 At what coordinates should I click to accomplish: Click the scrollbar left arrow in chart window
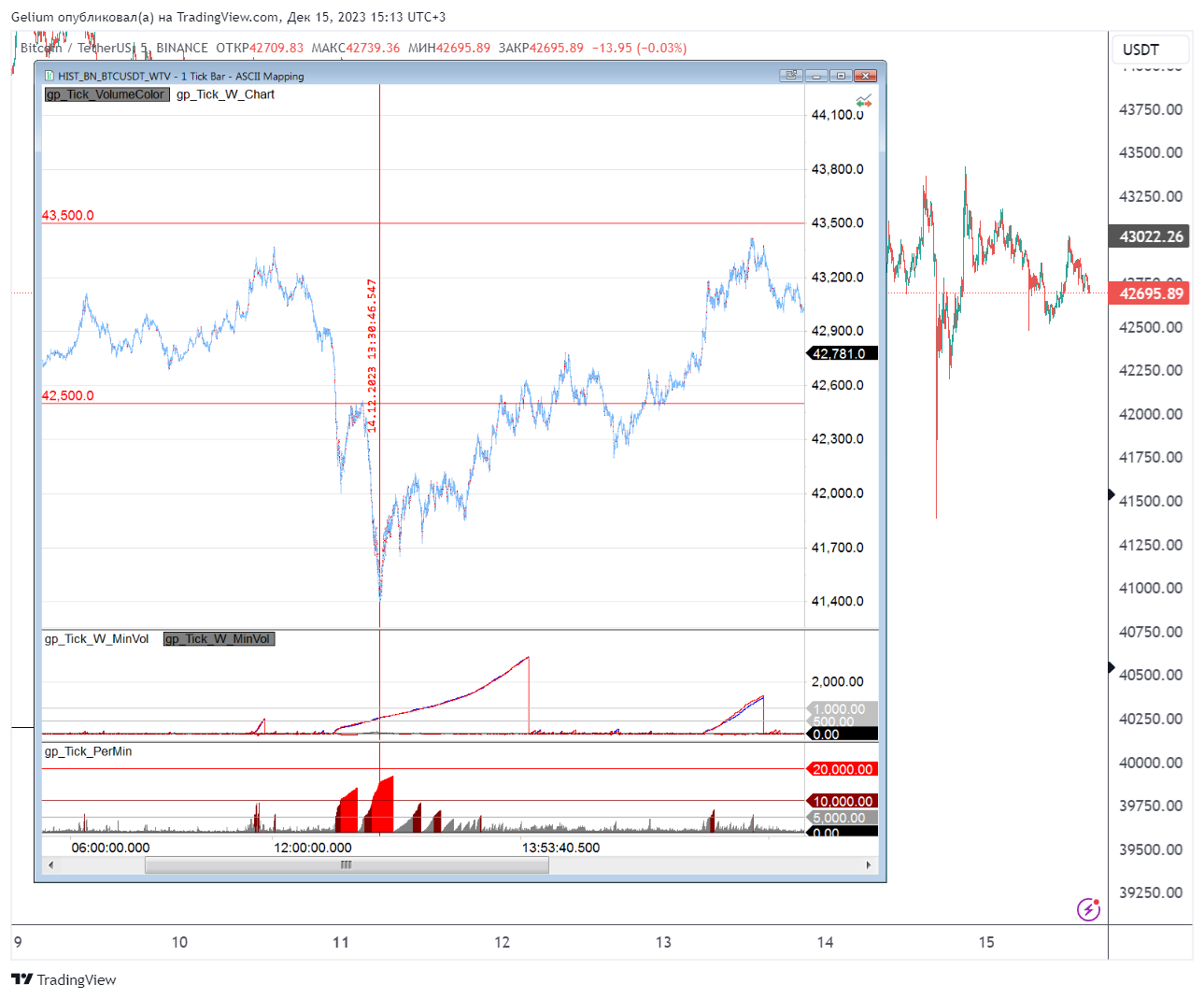coord(50,865)
